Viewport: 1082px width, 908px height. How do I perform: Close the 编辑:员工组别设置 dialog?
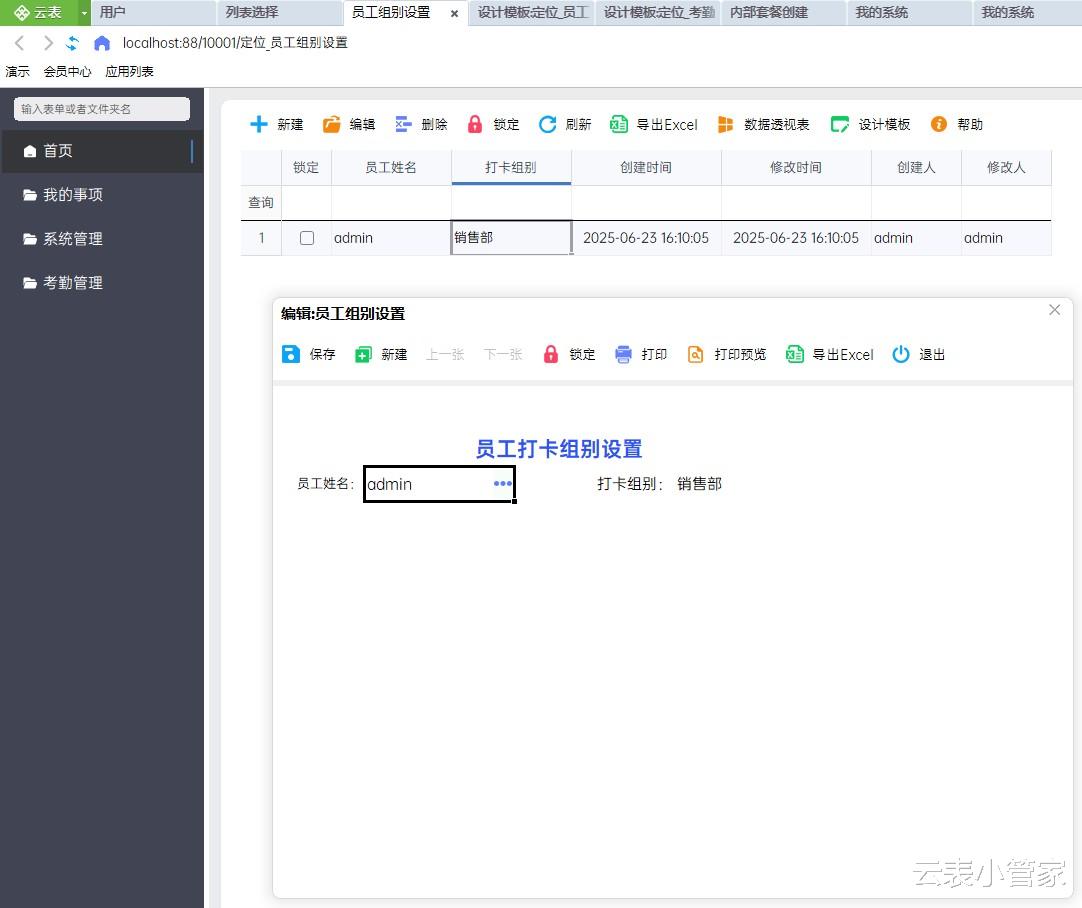tap(1054, 310)
